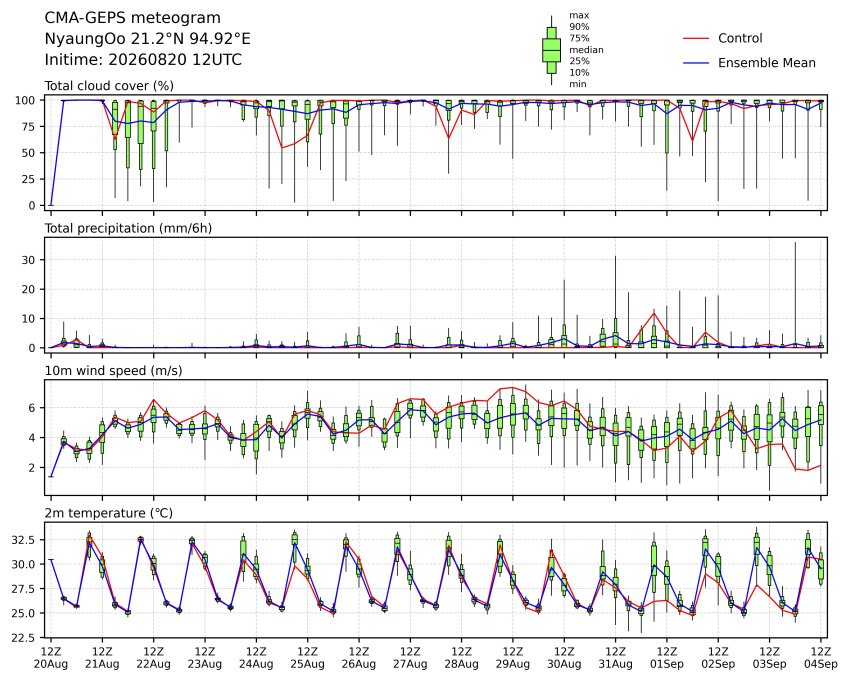849x681 pixels.
Task: Click the Total precipitation panel title
Action: (128, 228)
